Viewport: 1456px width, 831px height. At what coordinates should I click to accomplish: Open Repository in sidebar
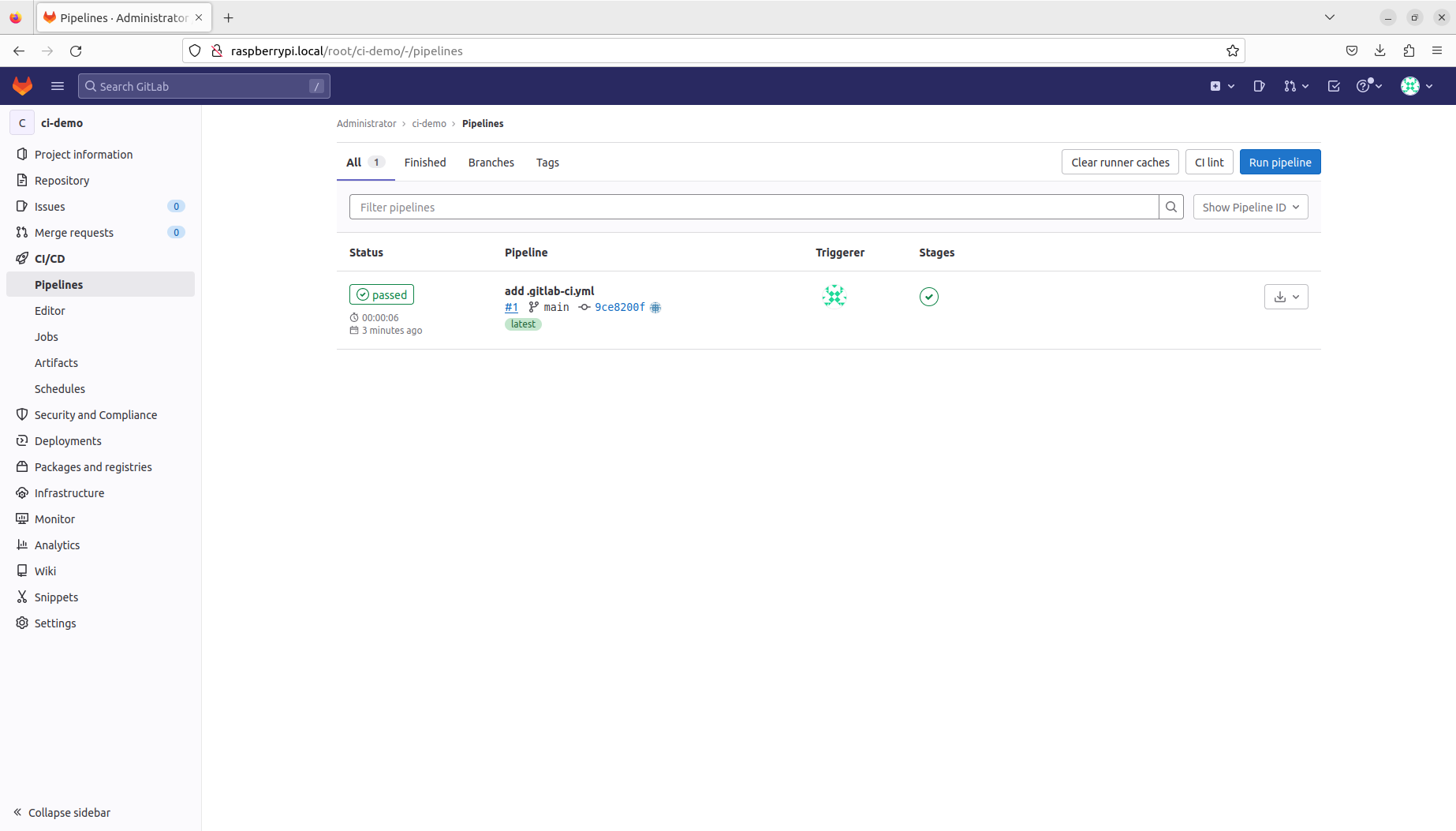(x=101, y=180)
